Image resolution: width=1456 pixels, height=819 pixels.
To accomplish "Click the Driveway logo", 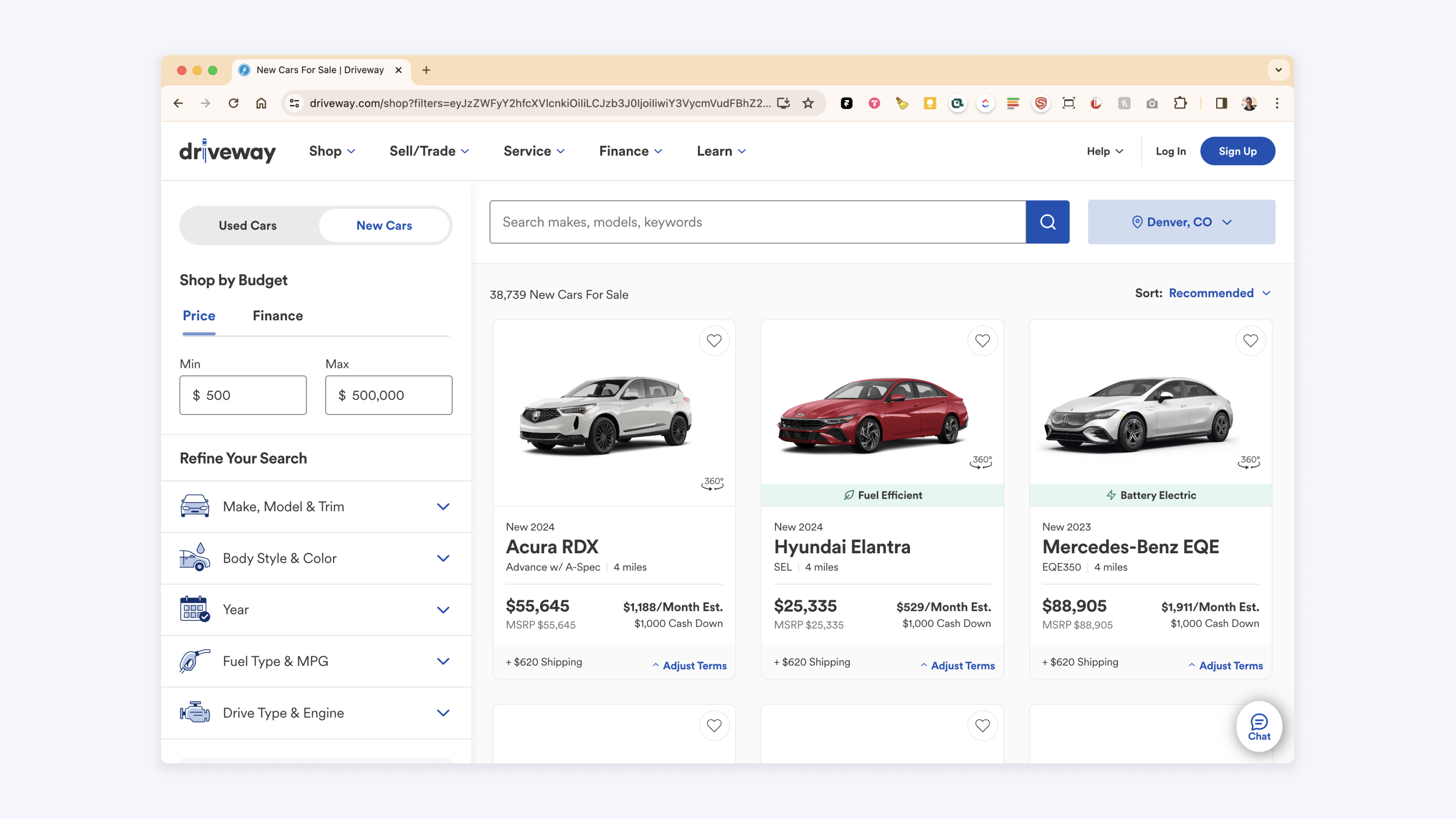I will tap(227, 152).
